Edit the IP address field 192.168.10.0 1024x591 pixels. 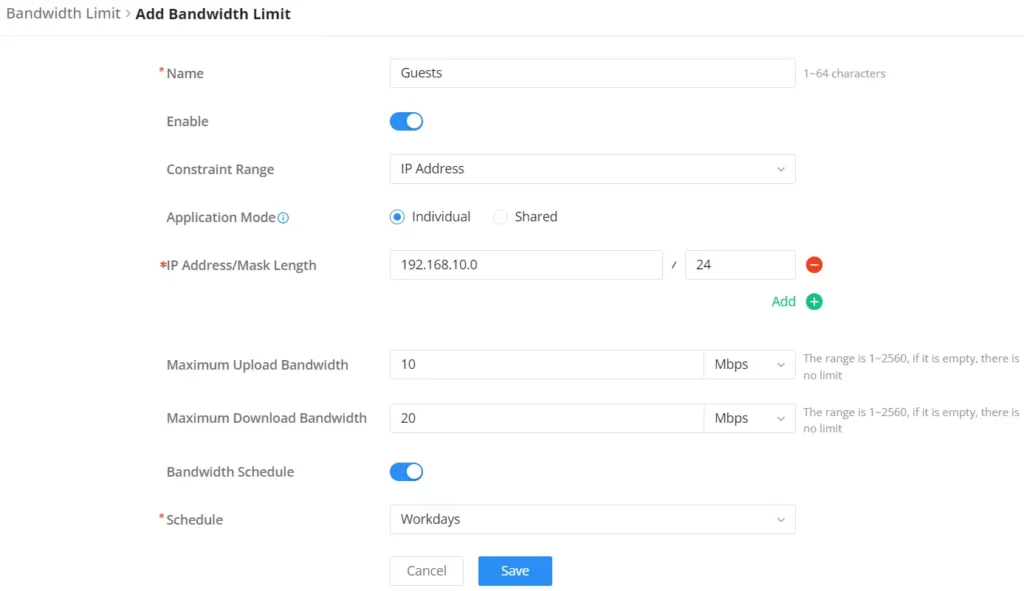[x=526, y=265]
